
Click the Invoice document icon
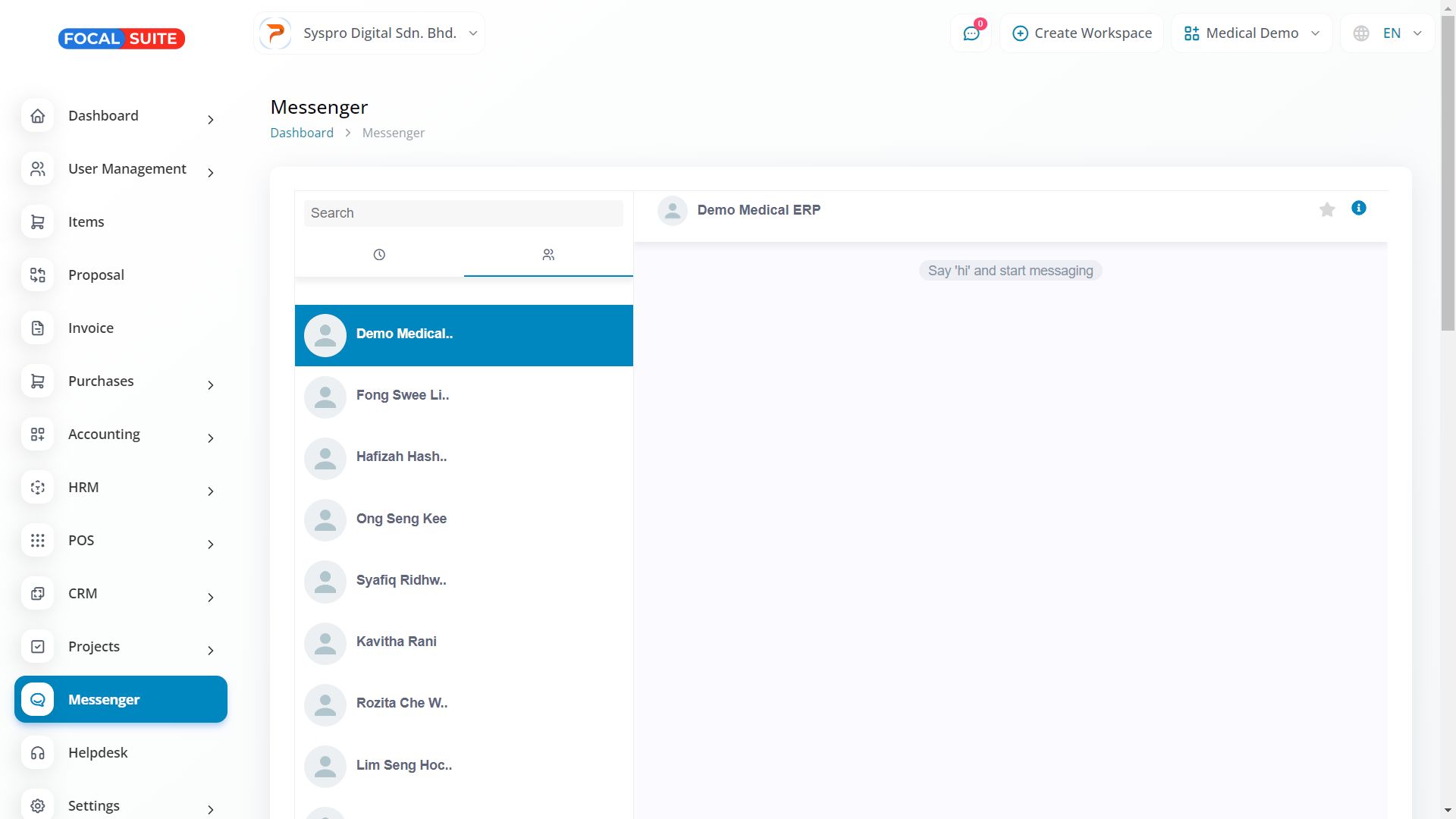coord(38,328)
